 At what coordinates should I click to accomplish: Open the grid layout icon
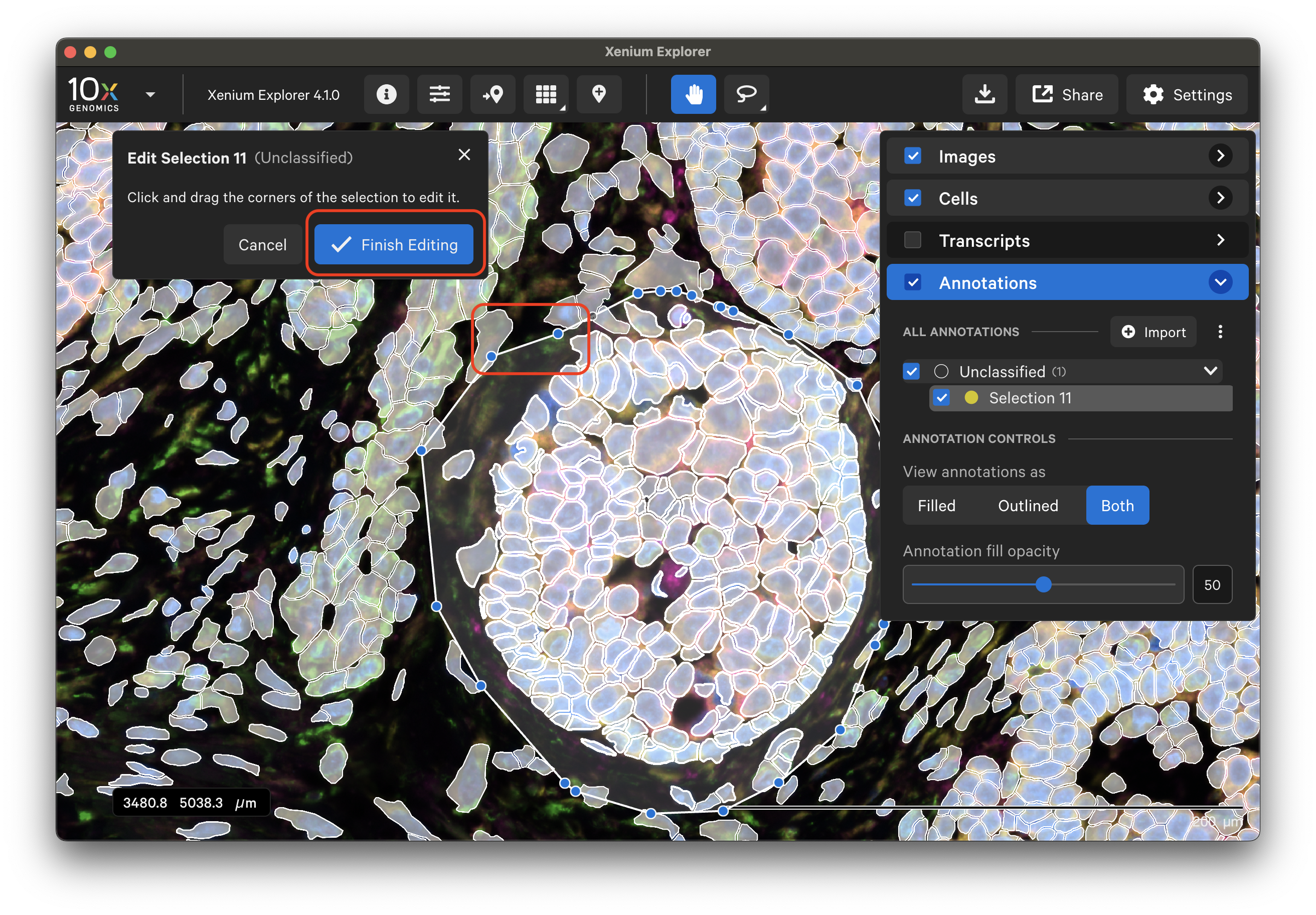point(546,94)
